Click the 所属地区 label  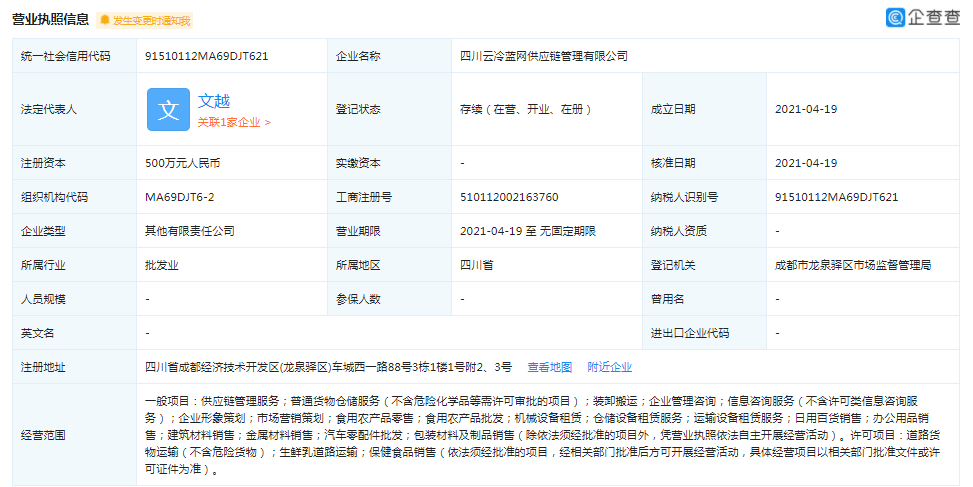(x=358, y=265)
